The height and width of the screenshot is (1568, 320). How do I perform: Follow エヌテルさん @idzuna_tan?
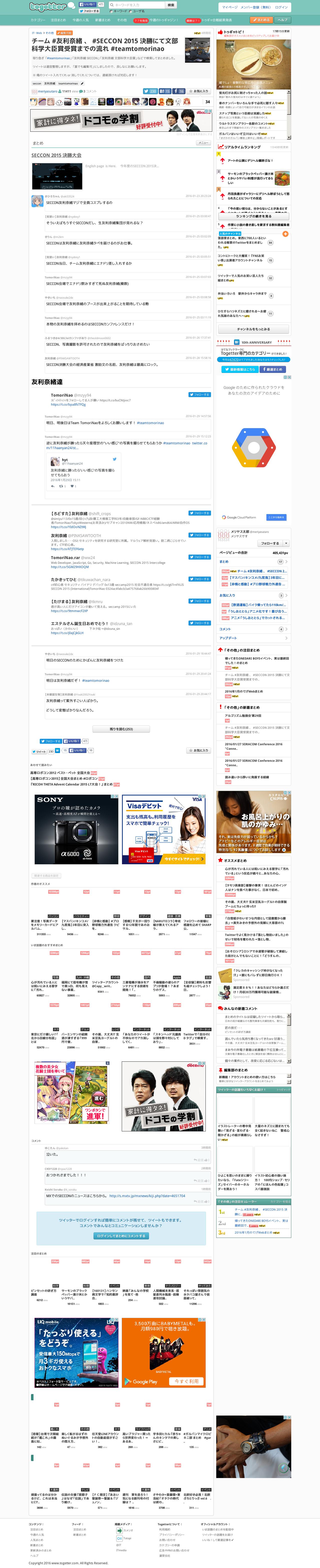[199, 623]
